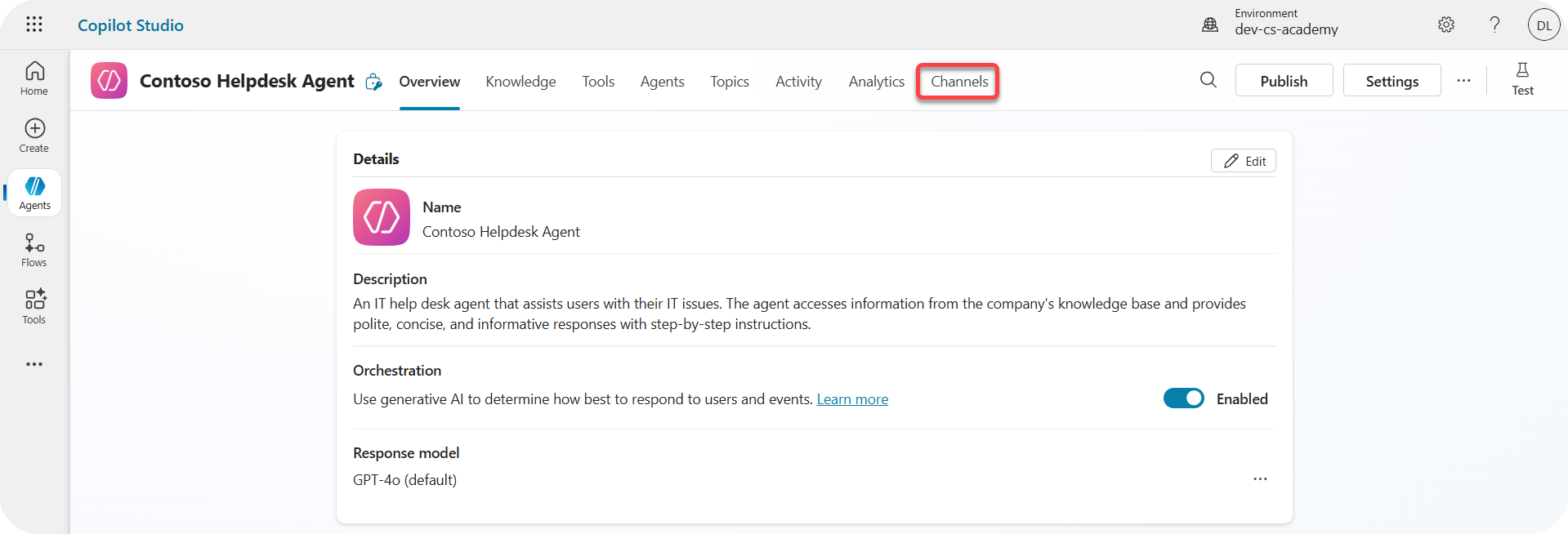This screenshot has height=534, width=1568.
Task: Switch to the Knowledge tab
Action: tap(520, 82)
